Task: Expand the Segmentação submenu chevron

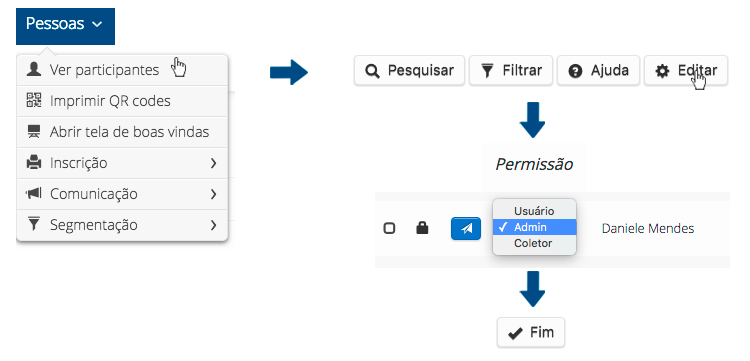Action: click(x=213, y=225)
